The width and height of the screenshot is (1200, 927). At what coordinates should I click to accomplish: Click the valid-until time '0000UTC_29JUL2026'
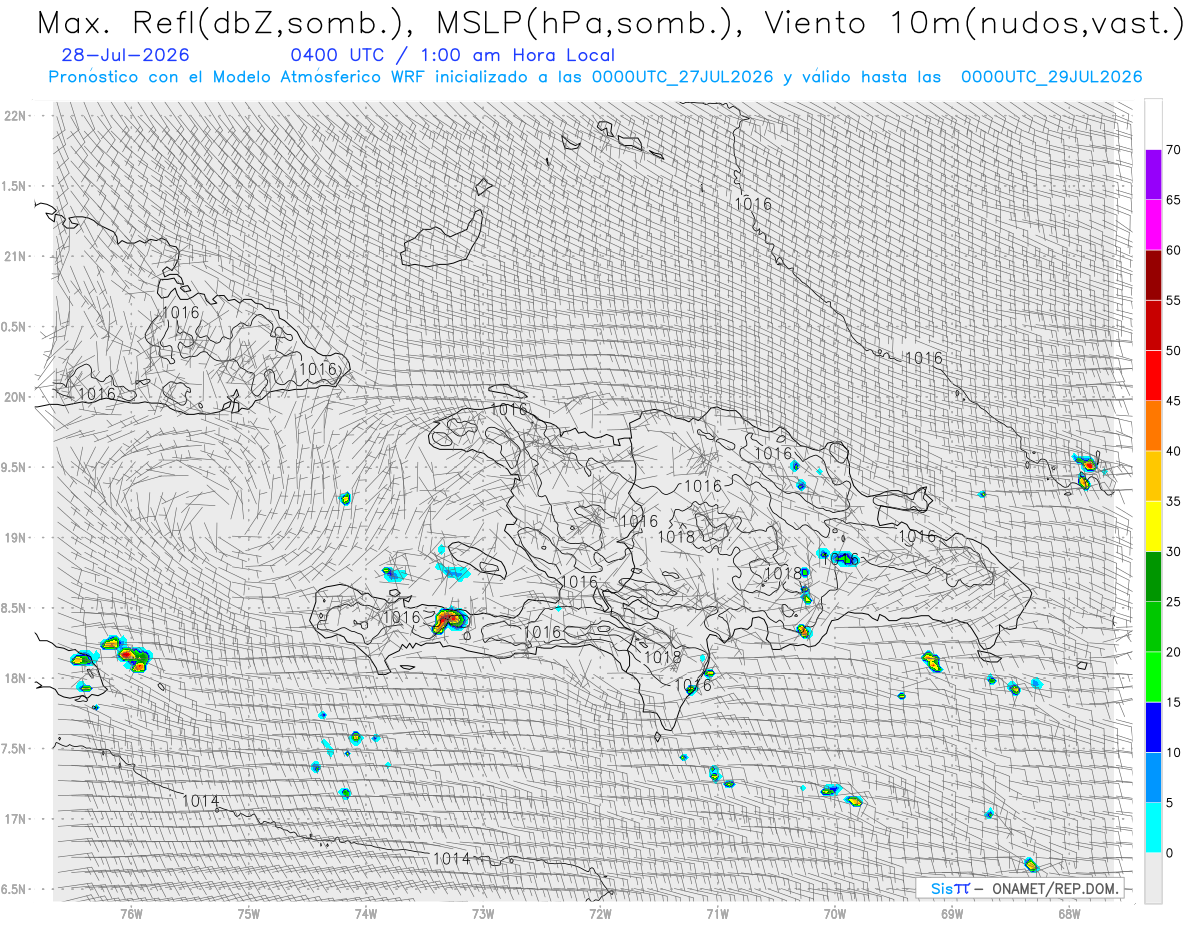point(1052,77)
